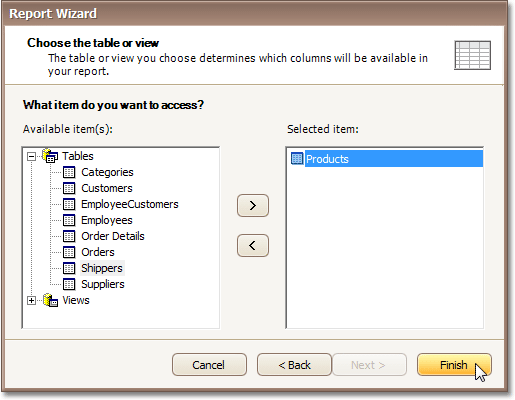Click the Tables folder icon
Screen dimensions: 515x400
(x=50, y=156)
